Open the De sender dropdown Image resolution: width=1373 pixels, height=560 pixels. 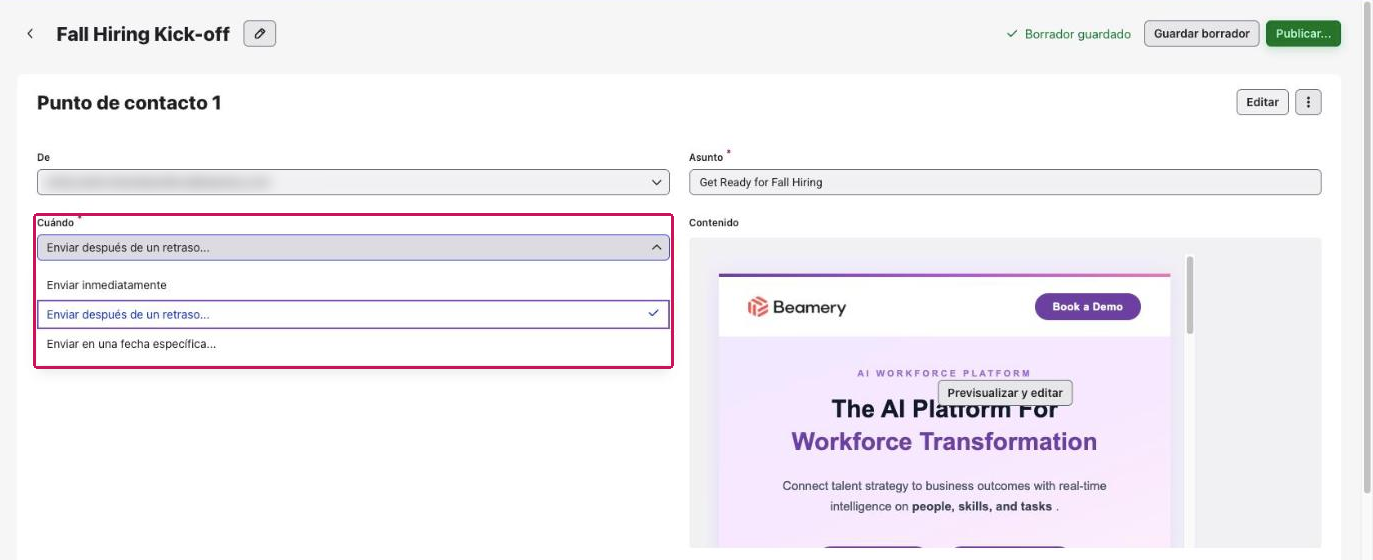(x=353, y=182)
